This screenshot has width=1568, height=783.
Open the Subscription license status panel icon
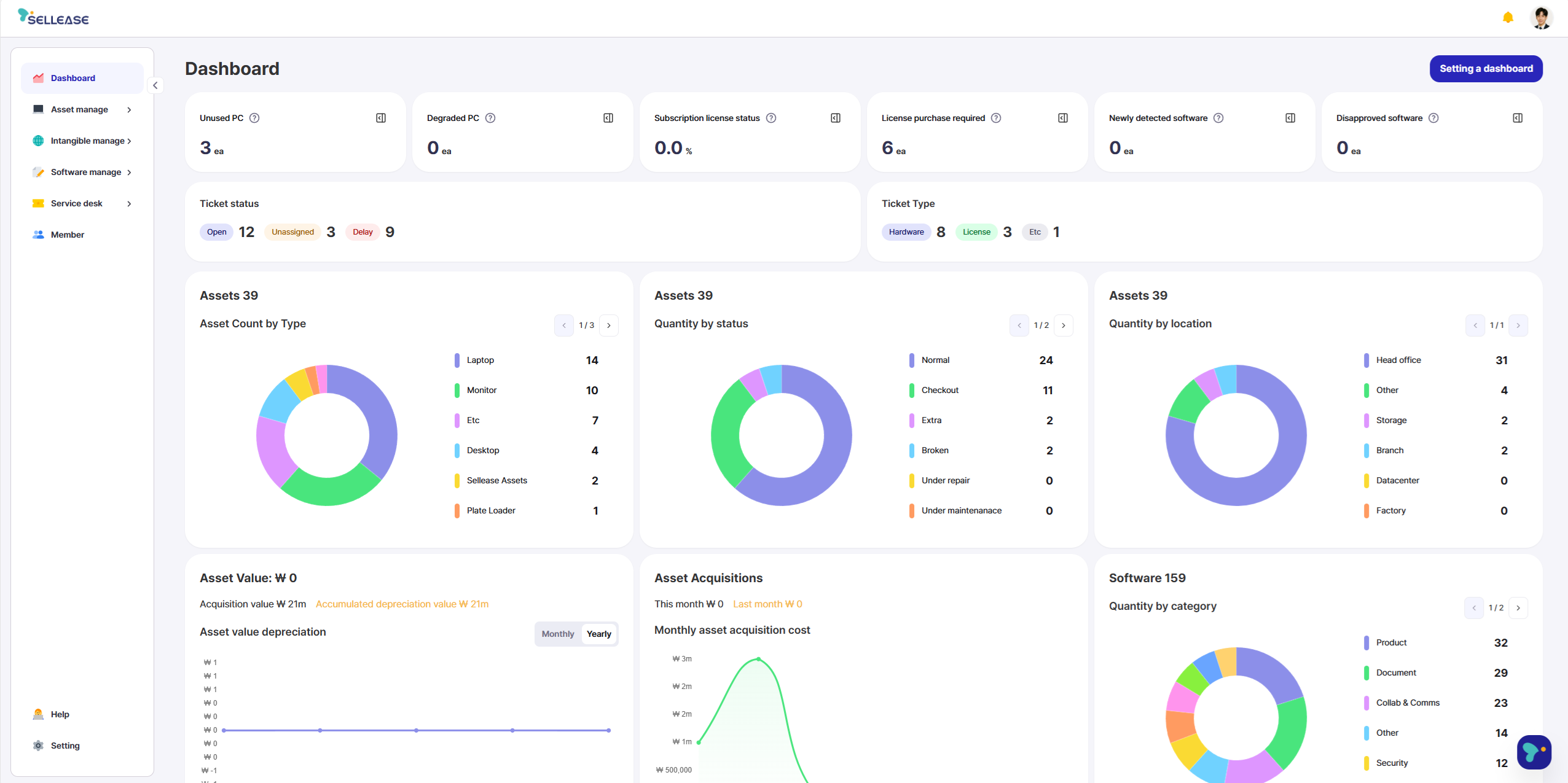coord(836,118)
